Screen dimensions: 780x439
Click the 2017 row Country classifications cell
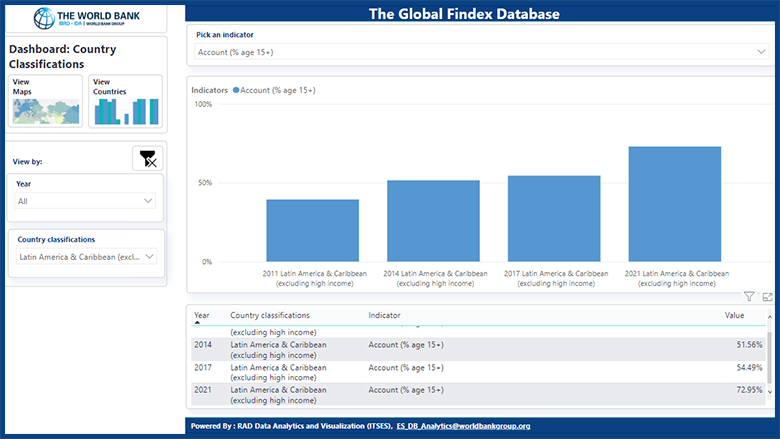[278, 372]
